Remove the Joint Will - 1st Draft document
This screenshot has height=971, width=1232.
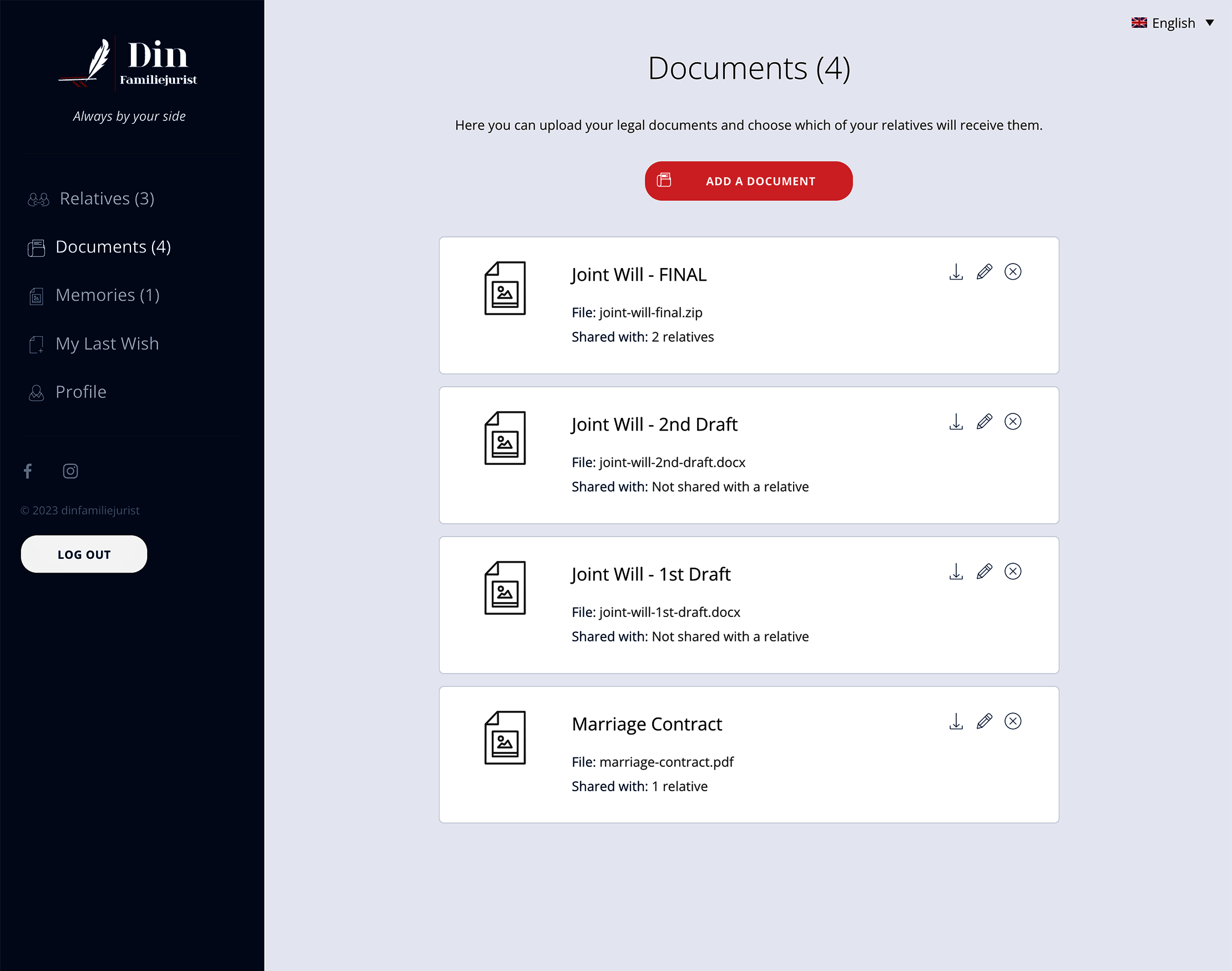pos(1013,572)
